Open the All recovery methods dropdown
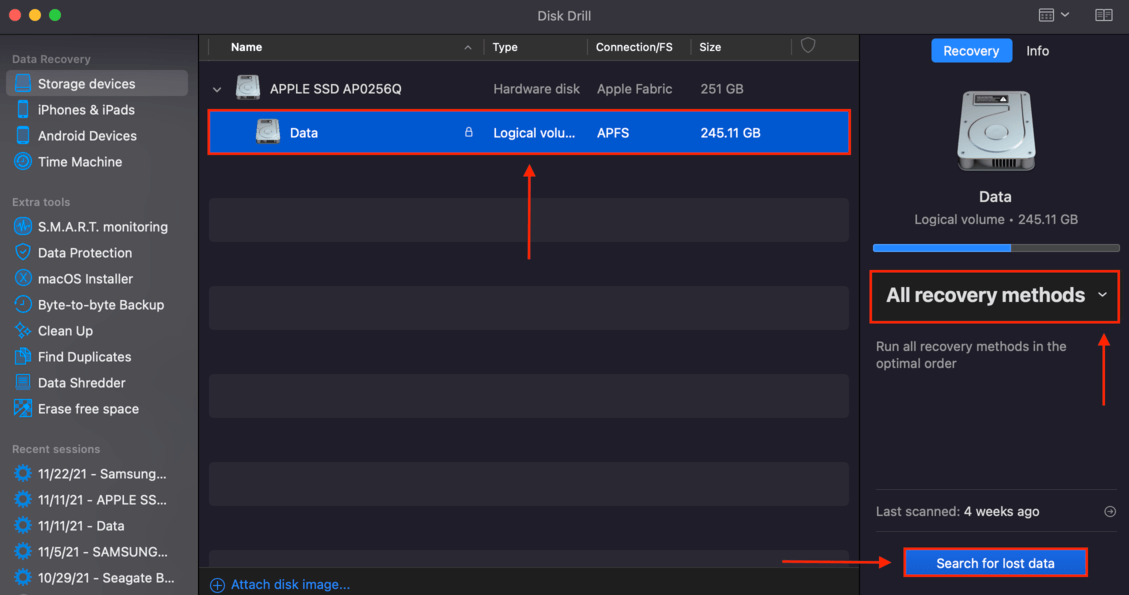This screenshot has height=595, width=1129. click(994, 295)
